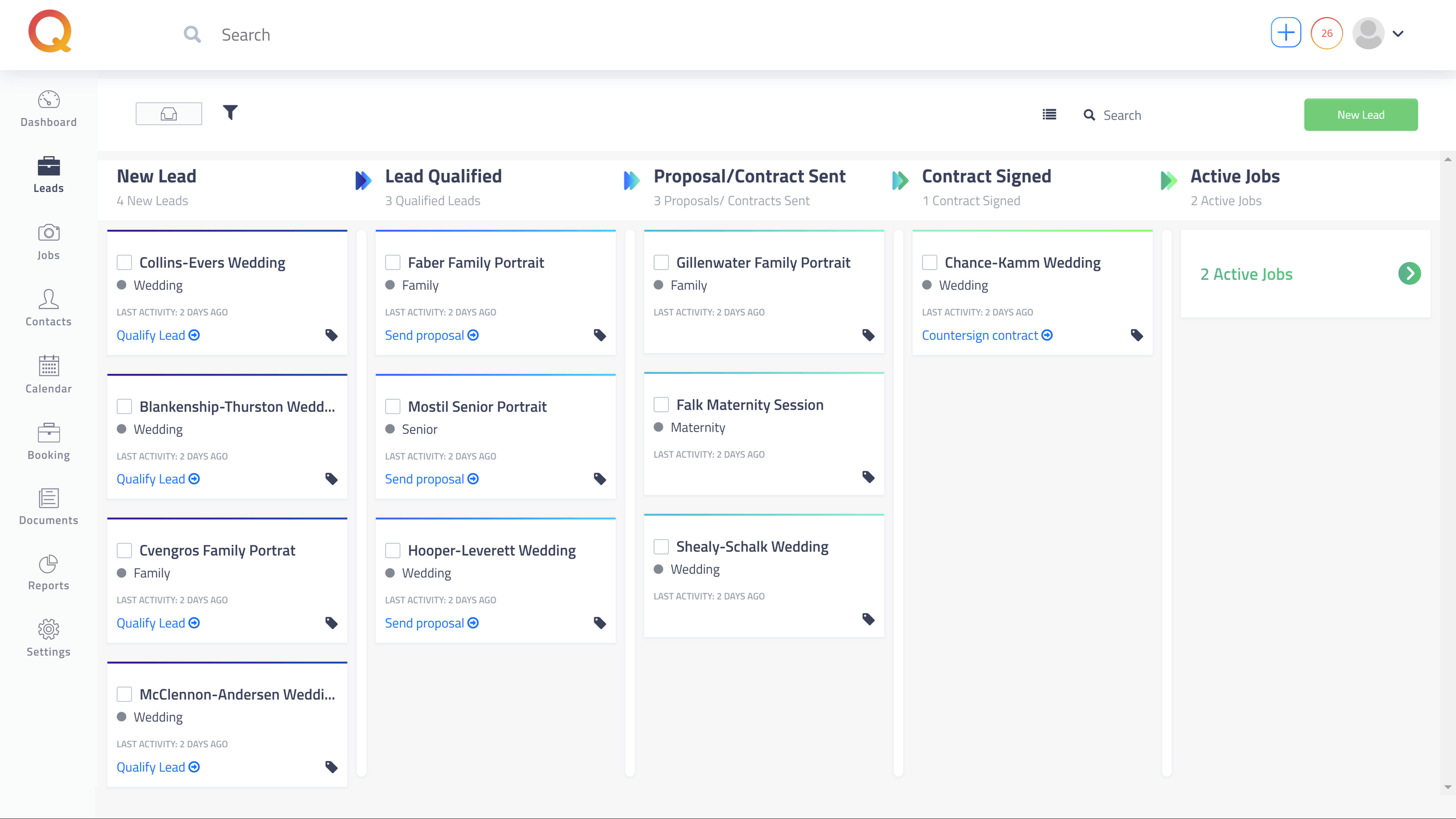The width and height of the screenshot is (1456, 819).
Task: Expand the user profile dropdown arrow
Action: (1398, 34)
